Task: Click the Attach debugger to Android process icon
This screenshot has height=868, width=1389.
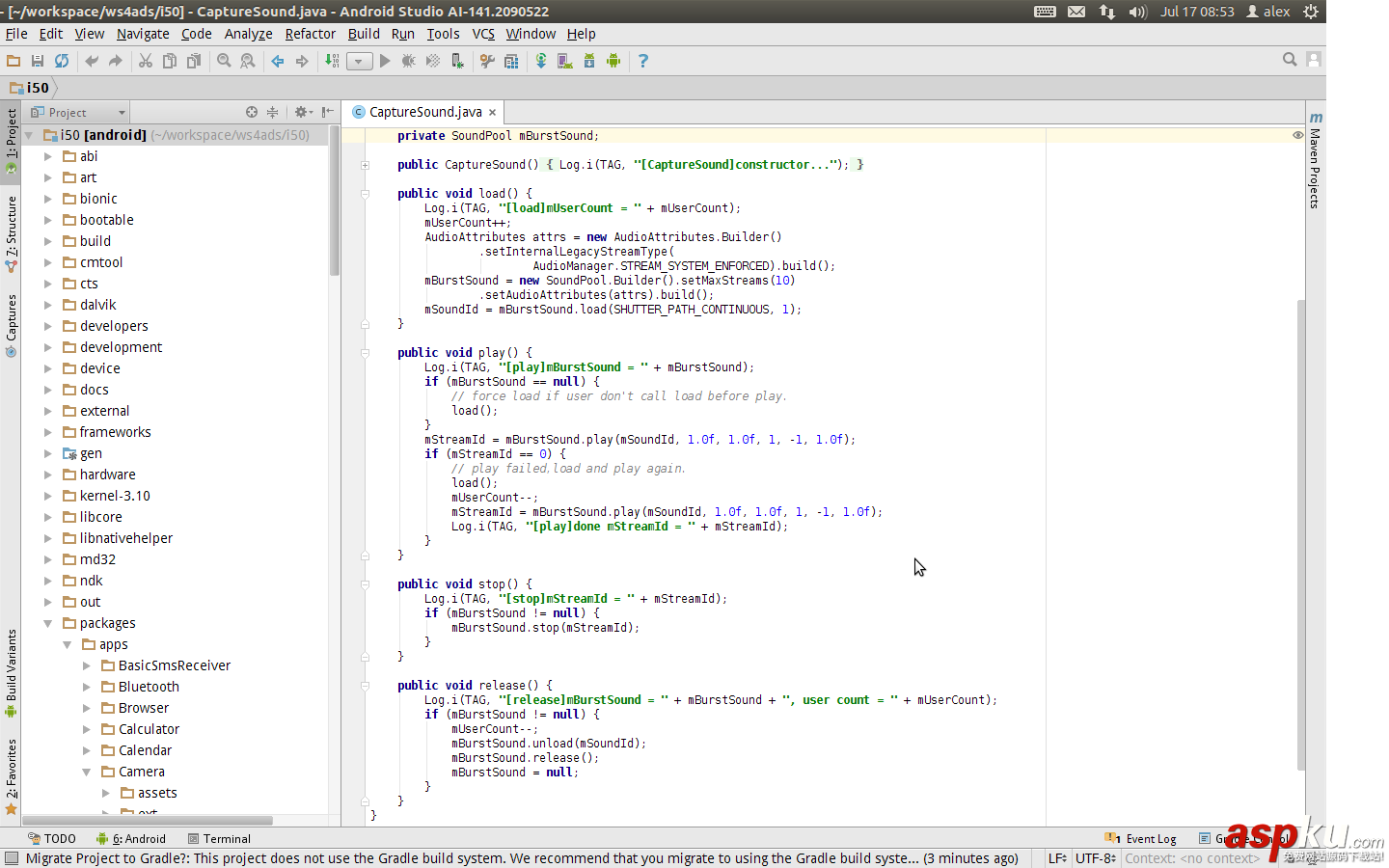Action: click(x=457, y=61)
